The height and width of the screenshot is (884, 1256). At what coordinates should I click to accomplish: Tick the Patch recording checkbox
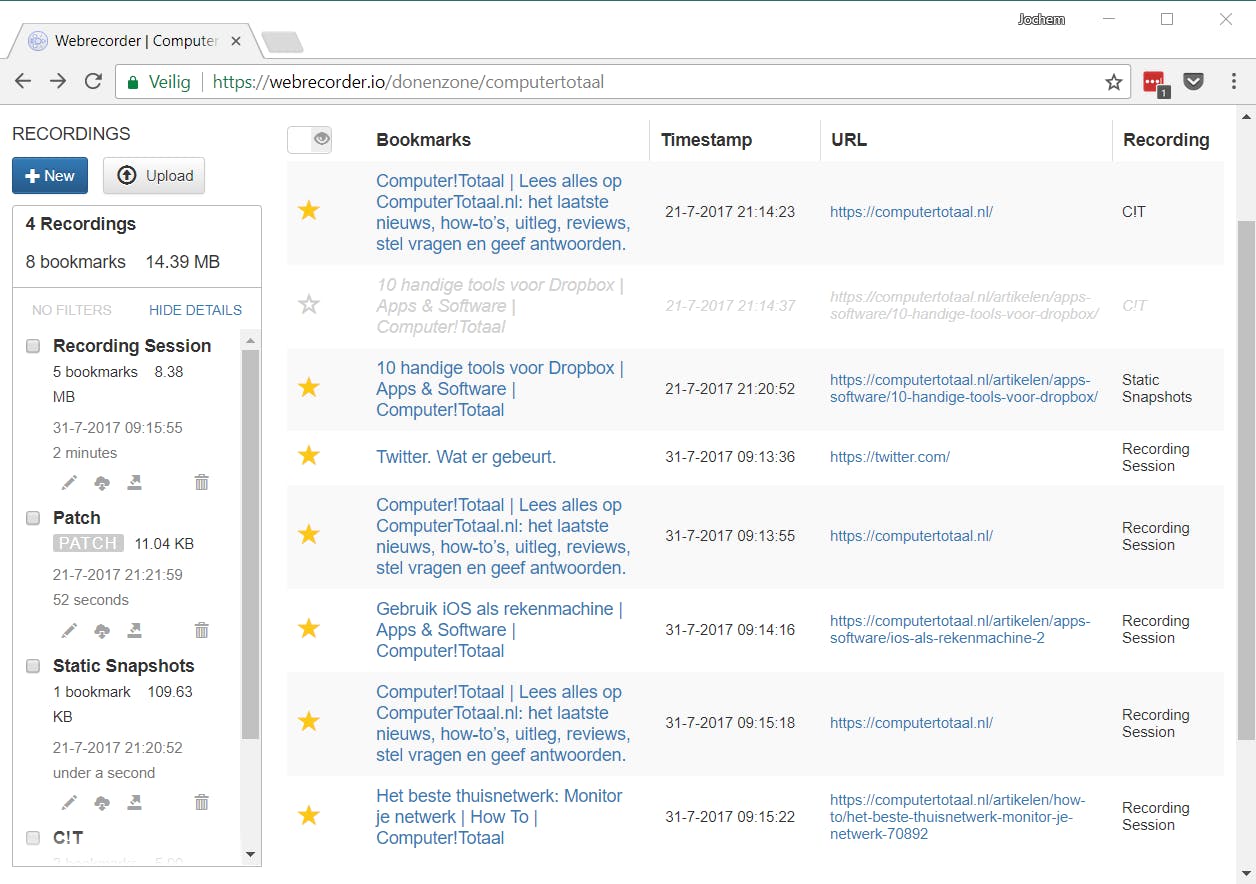33,518
